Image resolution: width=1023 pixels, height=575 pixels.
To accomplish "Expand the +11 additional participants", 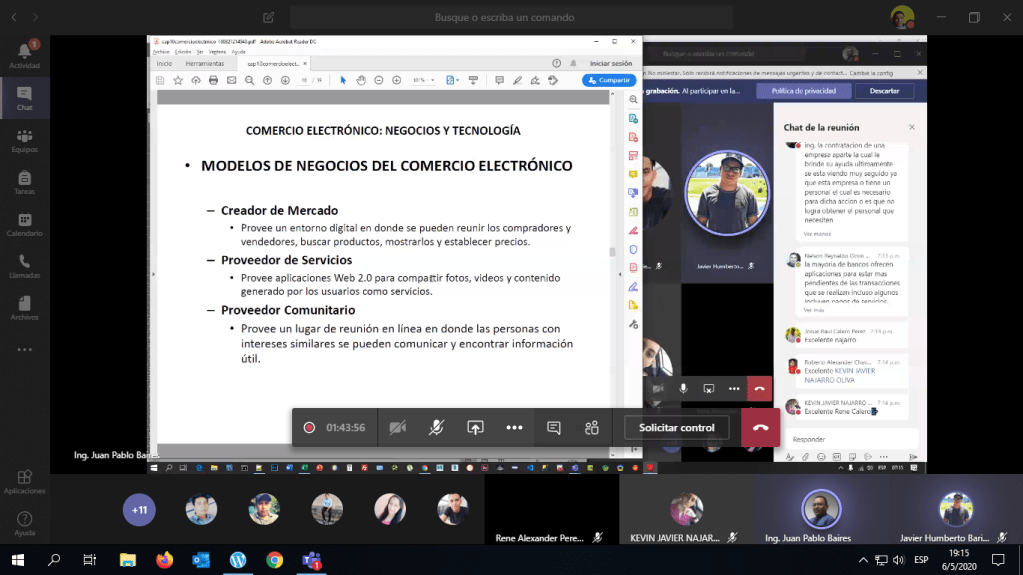I will pos(139,510).
